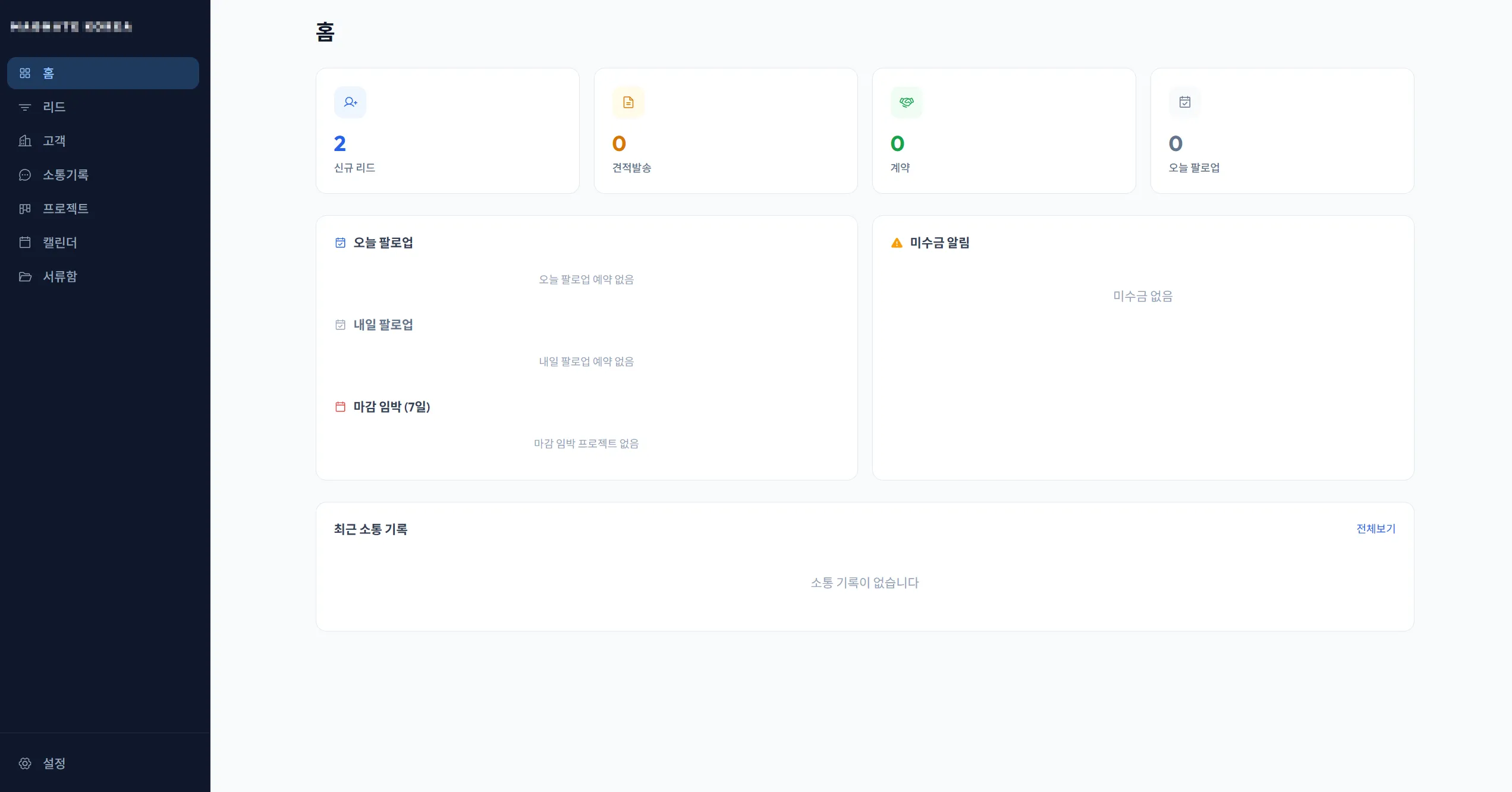Screen dimensions: 1512x792
Task: Click the folder icon next to 서류함
Action: (x=25, y=276)
